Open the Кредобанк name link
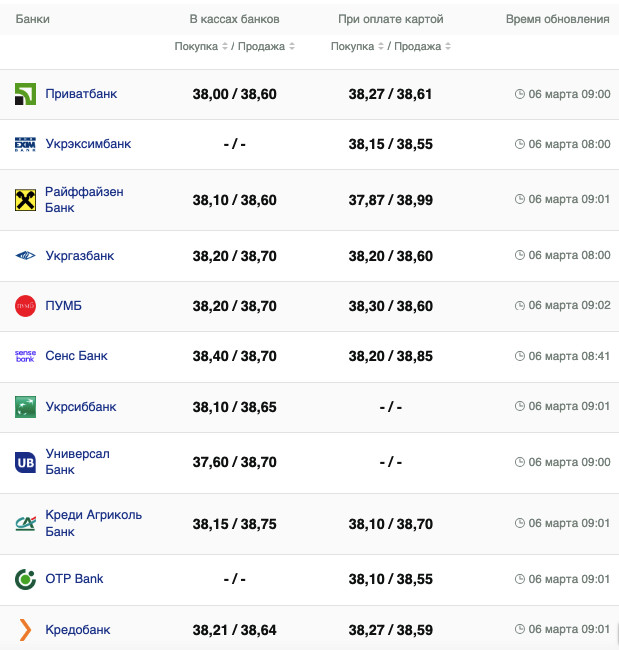619x650 pixels. click(78, 630)
